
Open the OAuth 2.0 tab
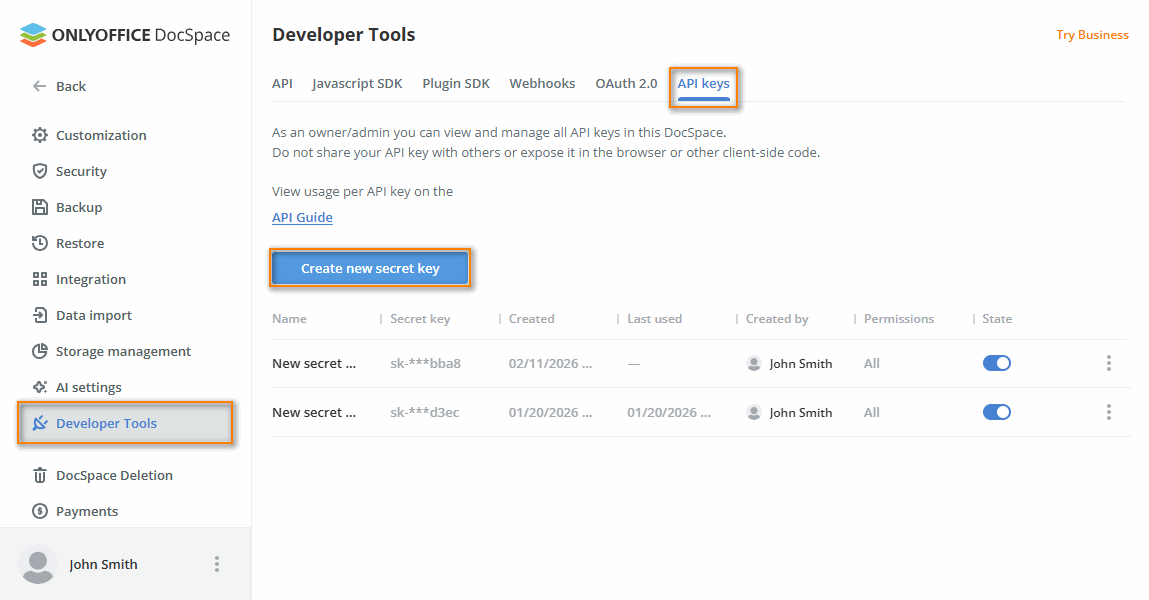[x=626, y=83]
